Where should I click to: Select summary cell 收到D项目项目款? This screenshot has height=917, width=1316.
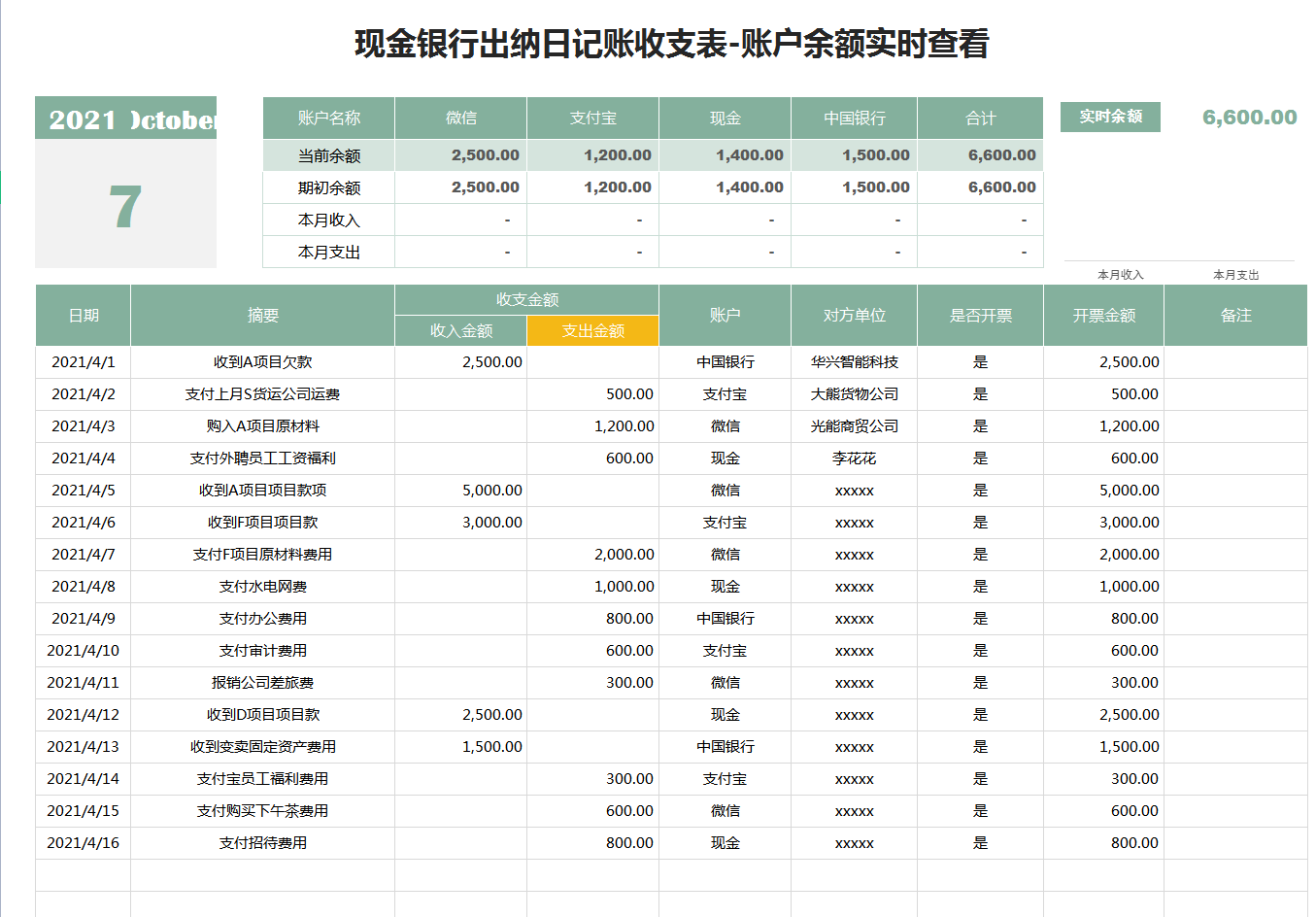(262, 715)
